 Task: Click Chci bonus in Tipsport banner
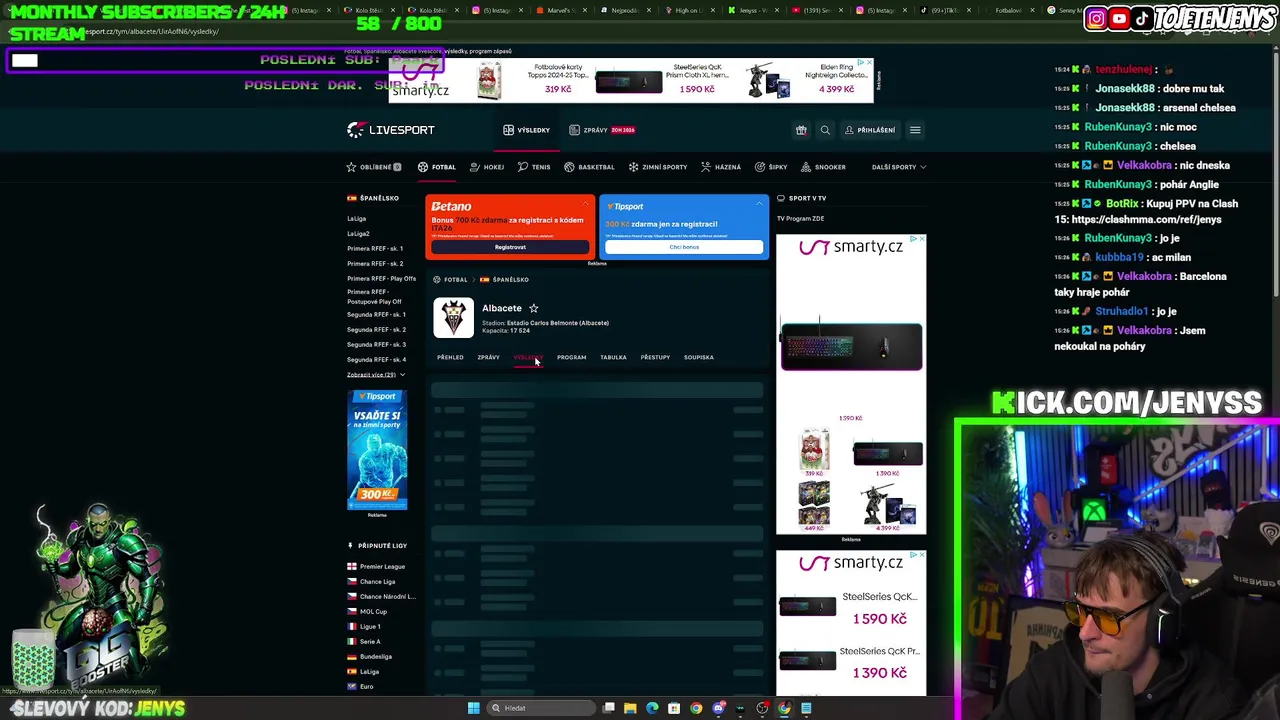tap(684, 247)
